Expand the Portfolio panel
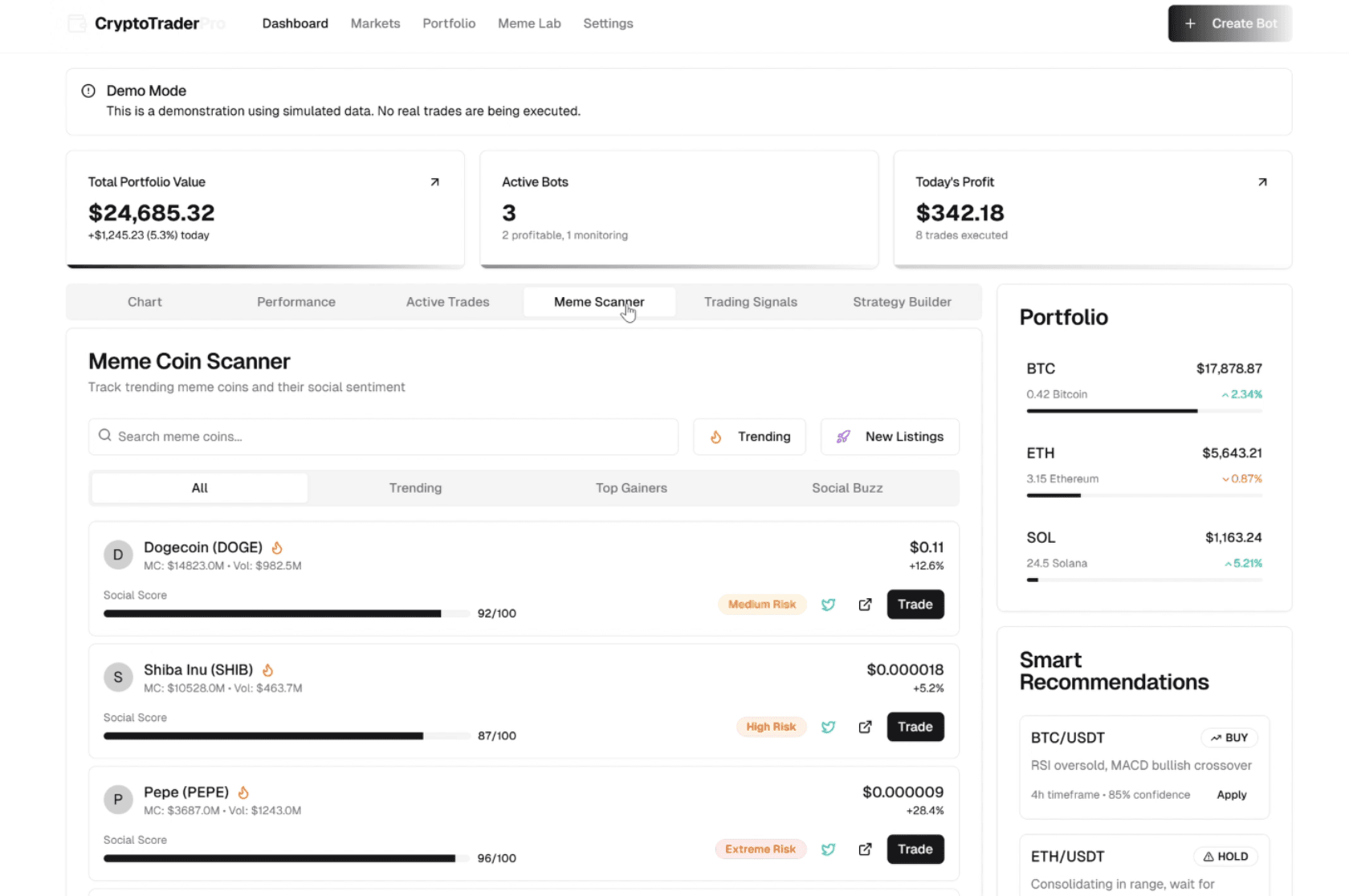1349x896 pixels. click(x=1063, y=316)
